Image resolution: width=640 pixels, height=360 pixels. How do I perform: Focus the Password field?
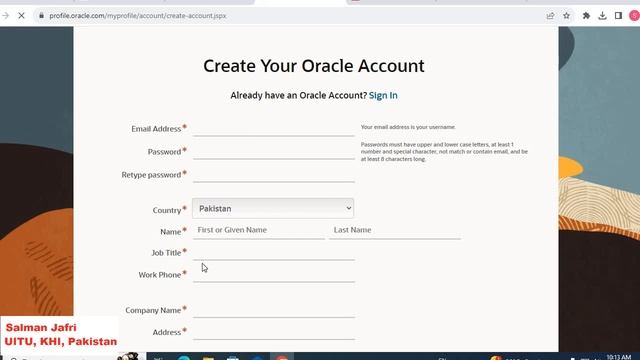[x=273, y=151]
